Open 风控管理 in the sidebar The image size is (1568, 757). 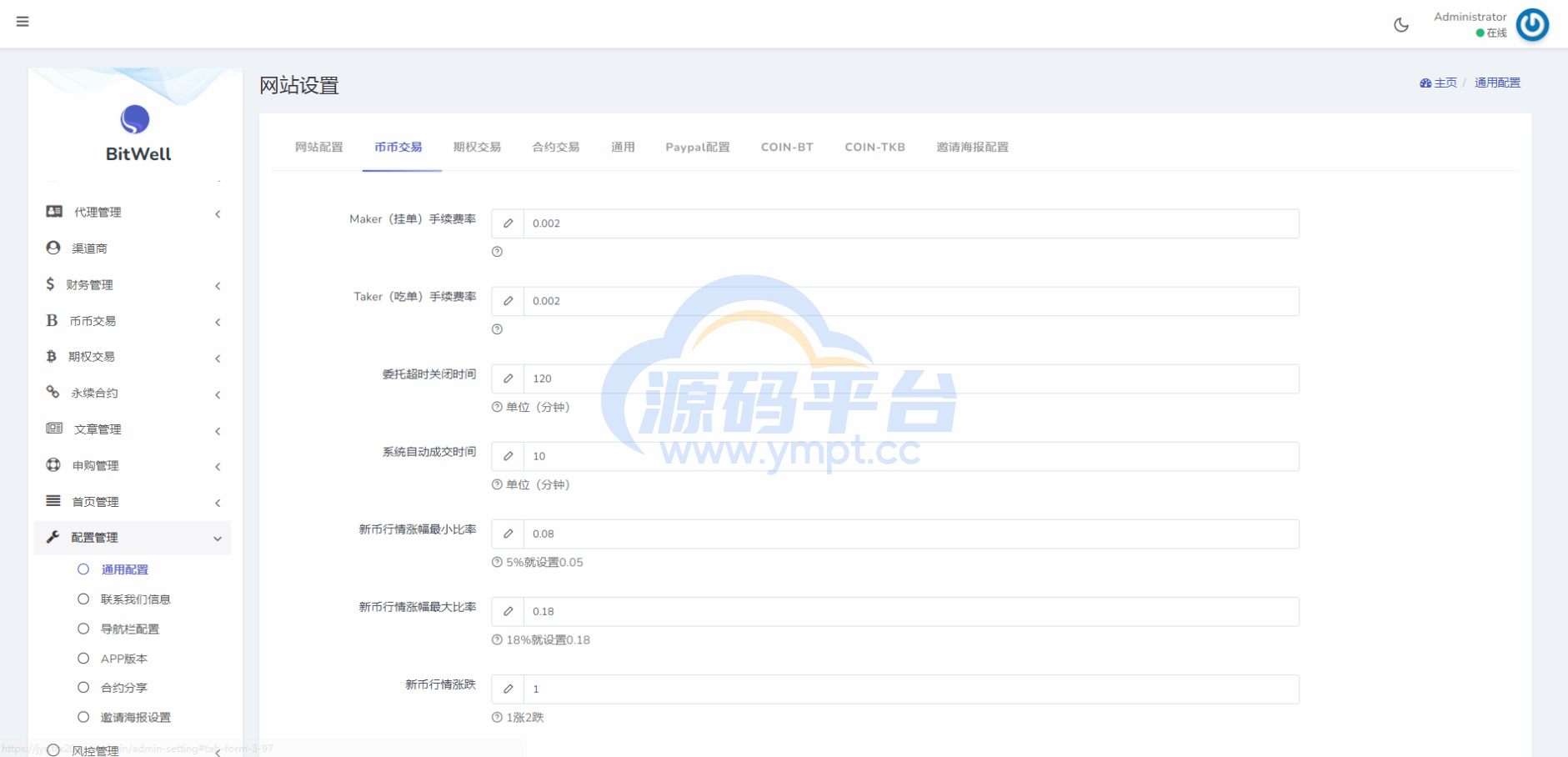tap(95, 750)
